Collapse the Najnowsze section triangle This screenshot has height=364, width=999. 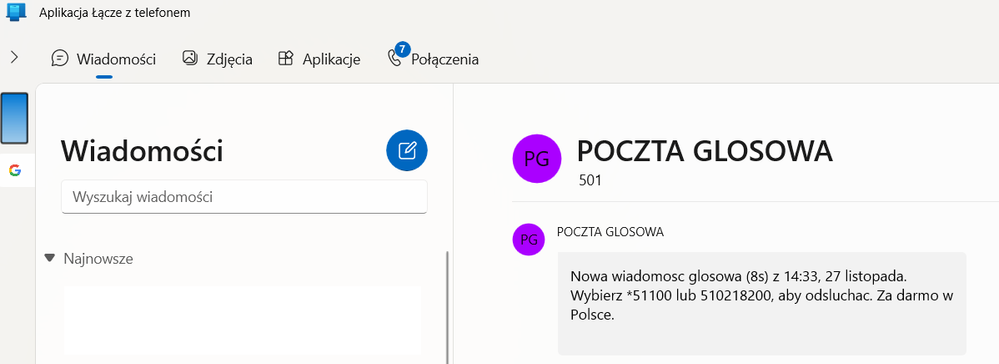(x=50, y=258)
